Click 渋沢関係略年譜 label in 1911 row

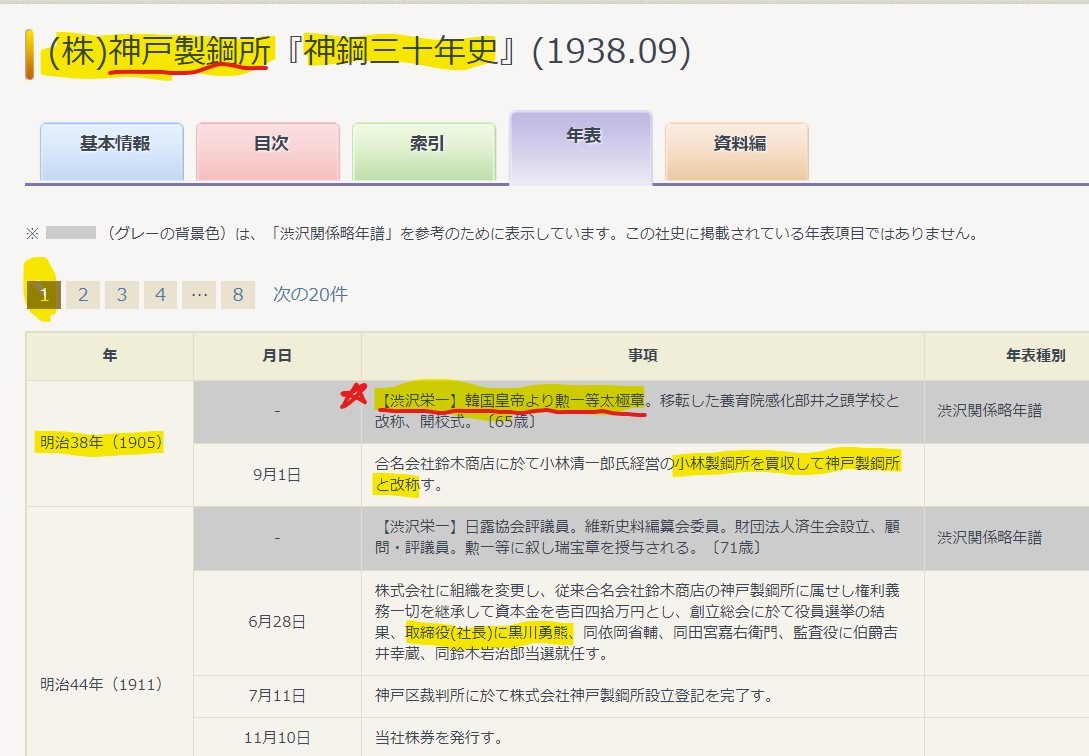[990, 537]
